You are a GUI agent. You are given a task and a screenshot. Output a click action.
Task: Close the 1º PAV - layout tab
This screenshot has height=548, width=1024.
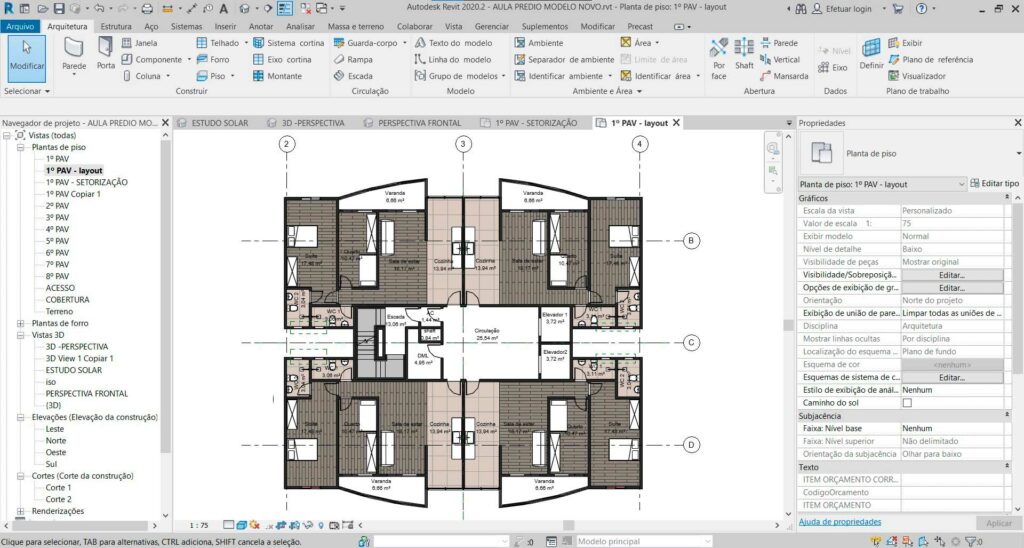(676, 123)
